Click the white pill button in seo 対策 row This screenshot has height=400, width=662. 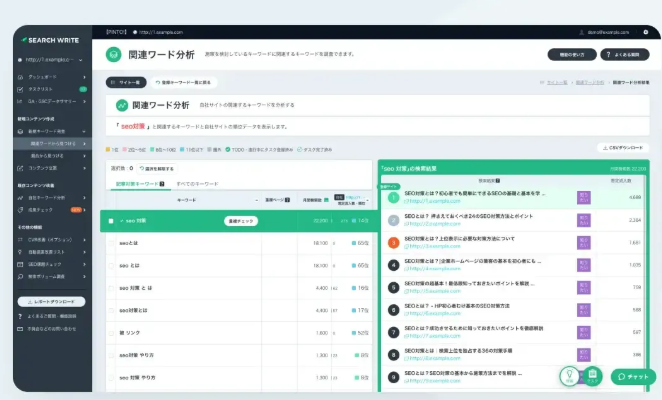pos(241,221)
